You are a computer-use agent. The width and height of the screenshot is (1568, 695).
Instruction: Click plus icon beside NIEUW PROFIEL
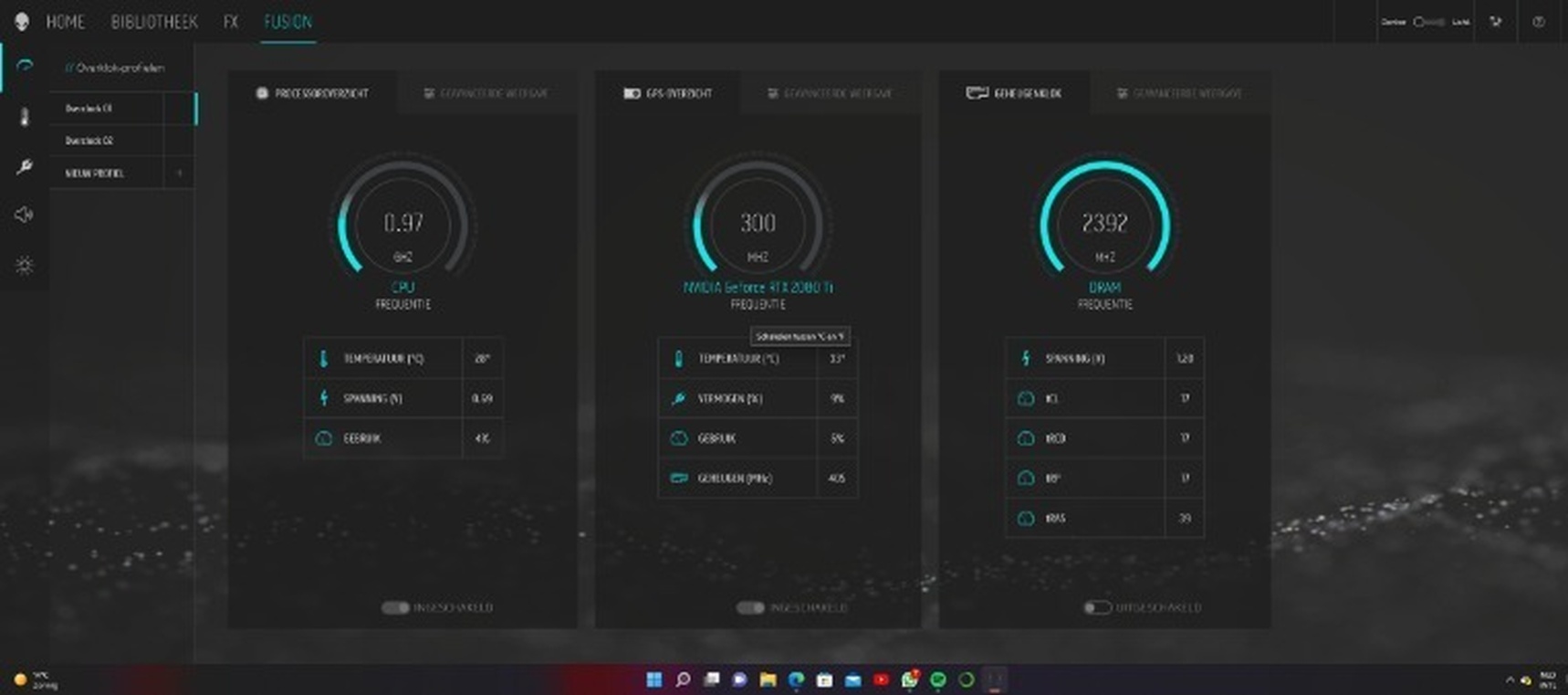[x=179, y=173]
